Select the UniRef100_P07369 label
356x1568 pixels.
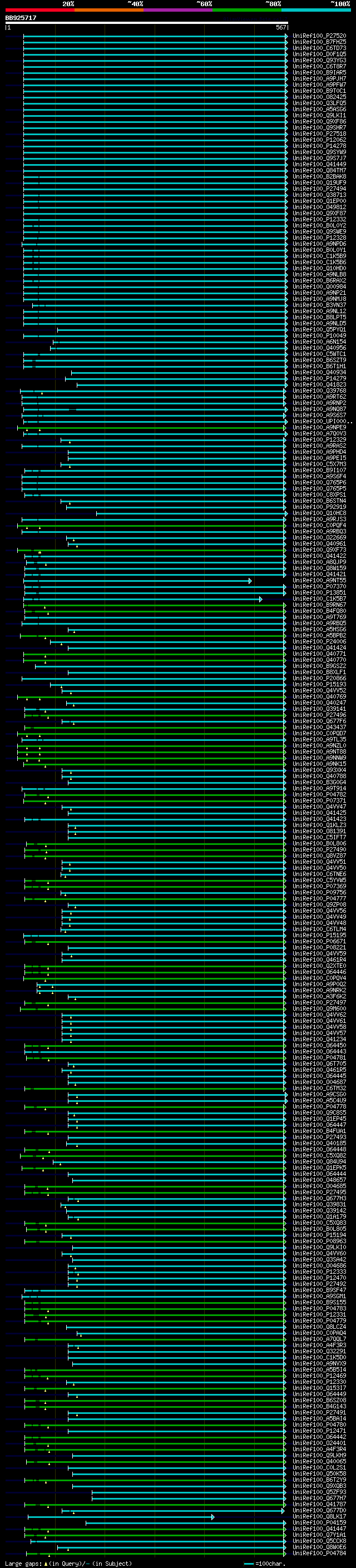coord(319,886)
